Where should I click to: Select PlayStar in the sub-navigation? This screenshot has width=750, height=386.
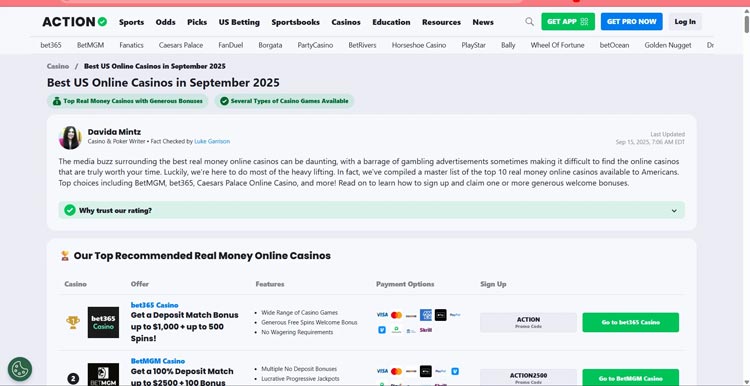point(474,45)
